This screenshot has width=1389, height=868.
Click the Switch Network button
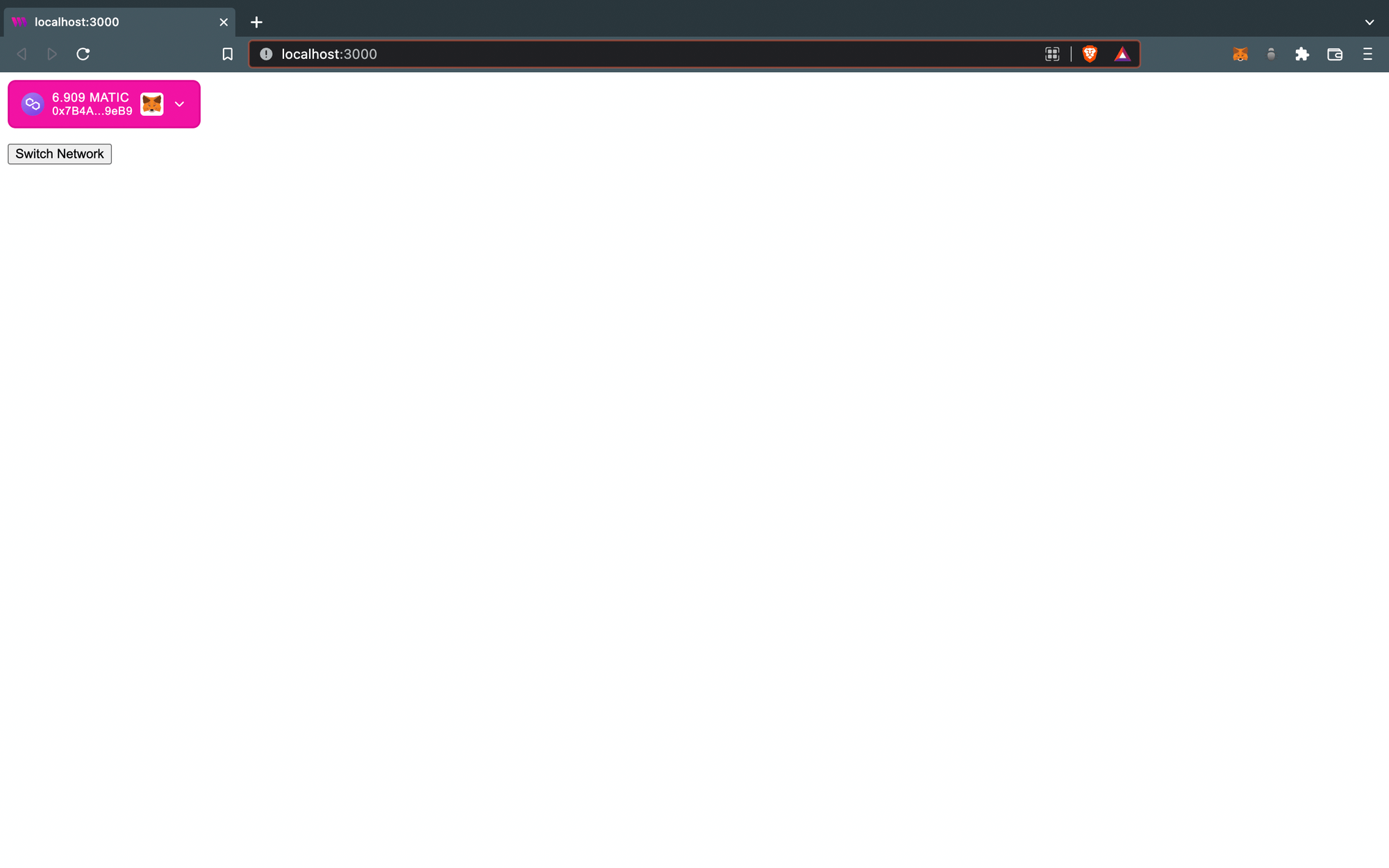(59, 153)
